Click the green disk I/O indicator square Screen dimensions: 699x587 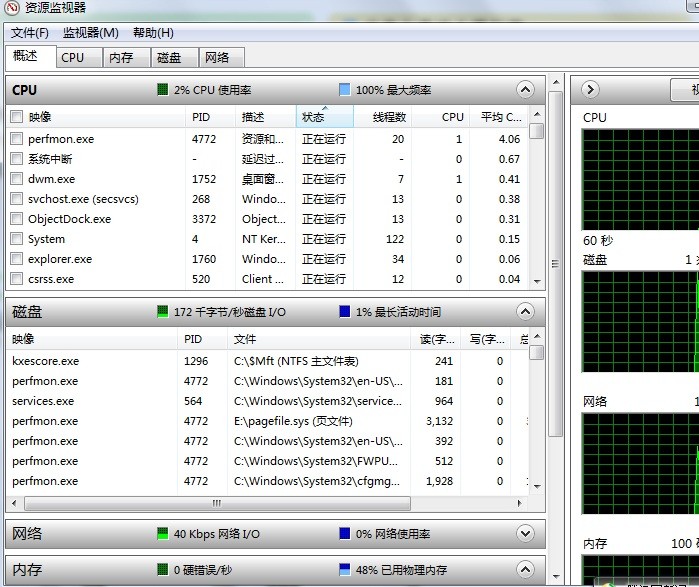tap(163, 312)
